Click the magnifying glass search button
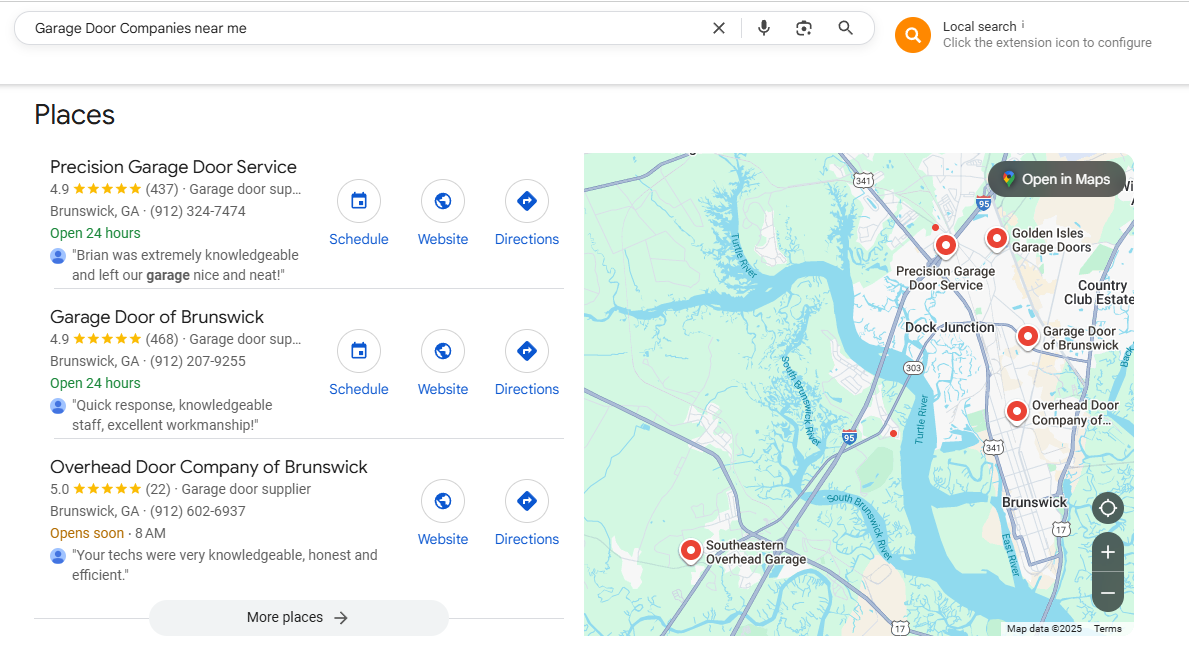The width and height of the screenshot is (1189, 652). [846, 28]
